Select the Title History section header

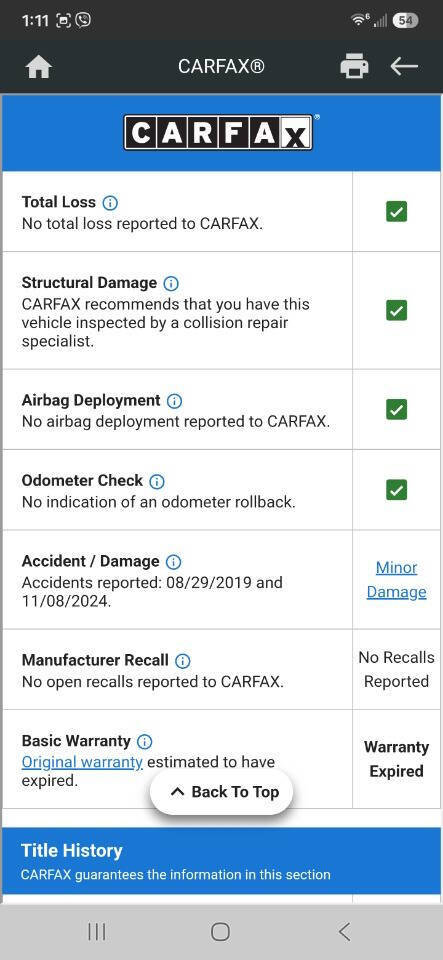(x=221, y=861)
